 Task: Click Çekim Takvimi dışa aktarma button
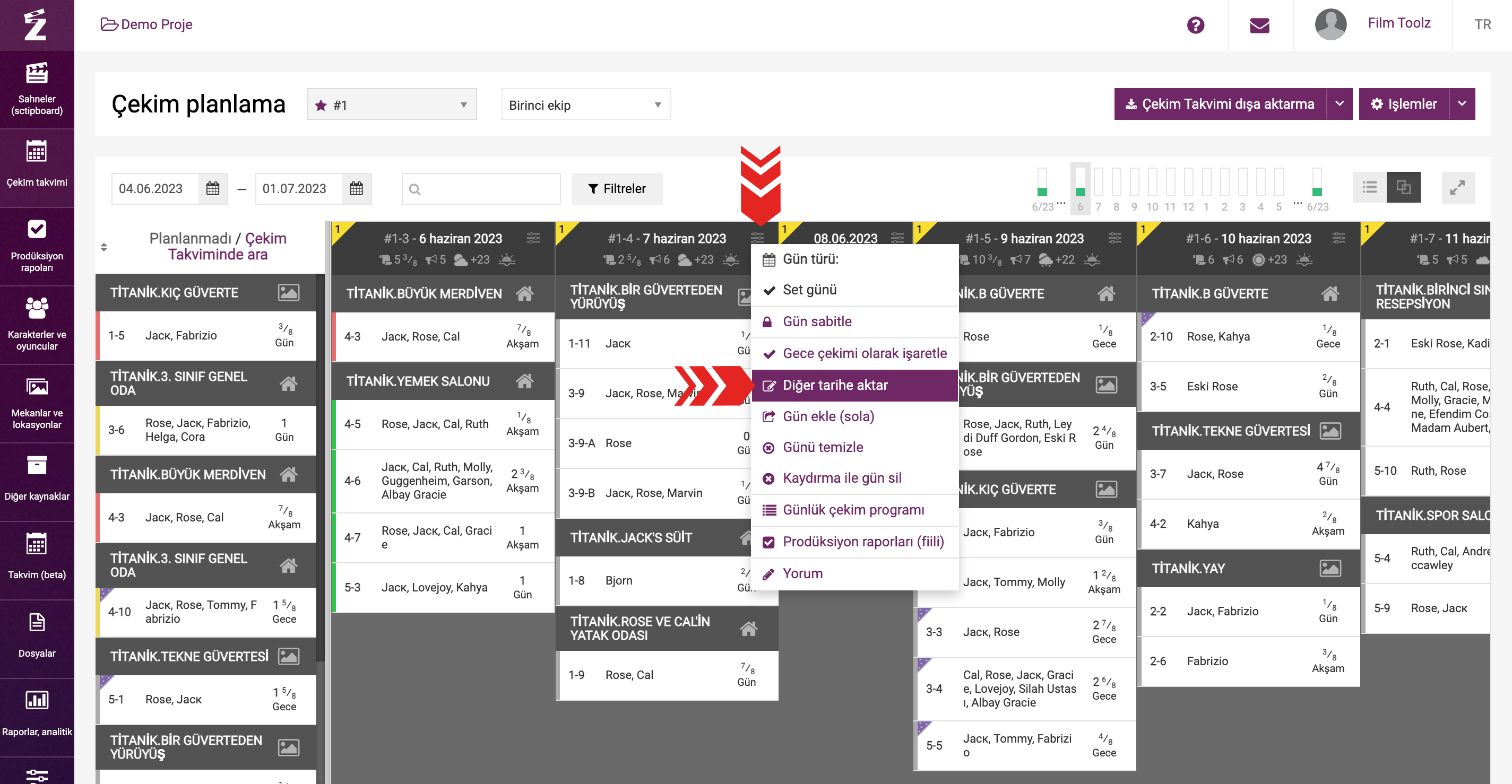pos(1220,104)
